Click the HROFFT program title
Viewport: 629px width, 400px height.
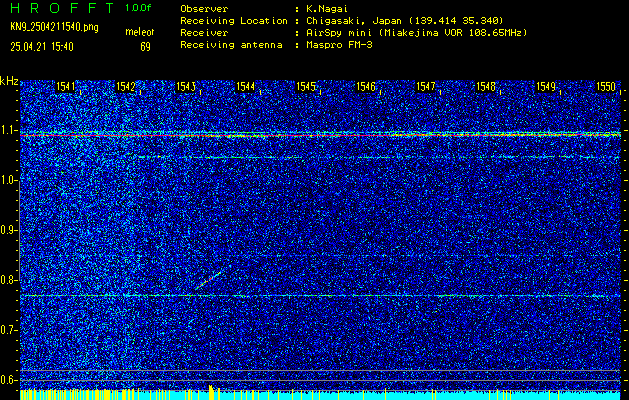pos(63,8)
